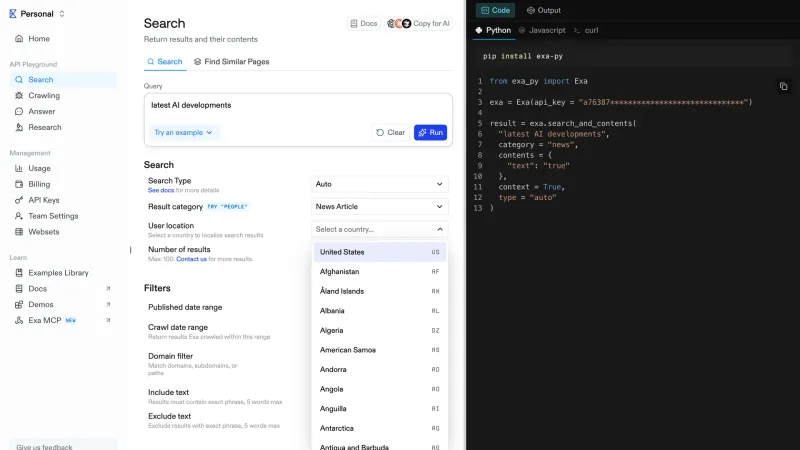Click external link arrow next to Docs
The image size is (800, 450).
point(108,289)
